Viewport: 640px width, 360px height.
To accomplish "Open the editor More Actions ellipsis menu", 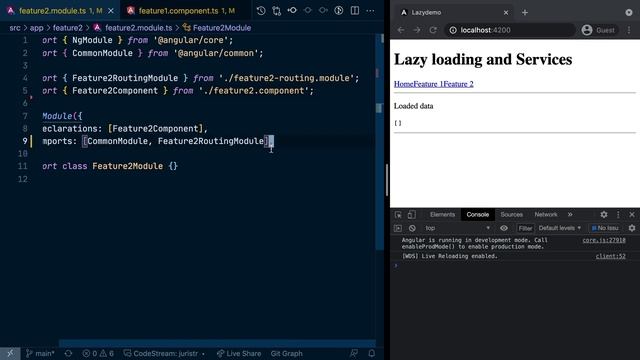I will point(370,11).
